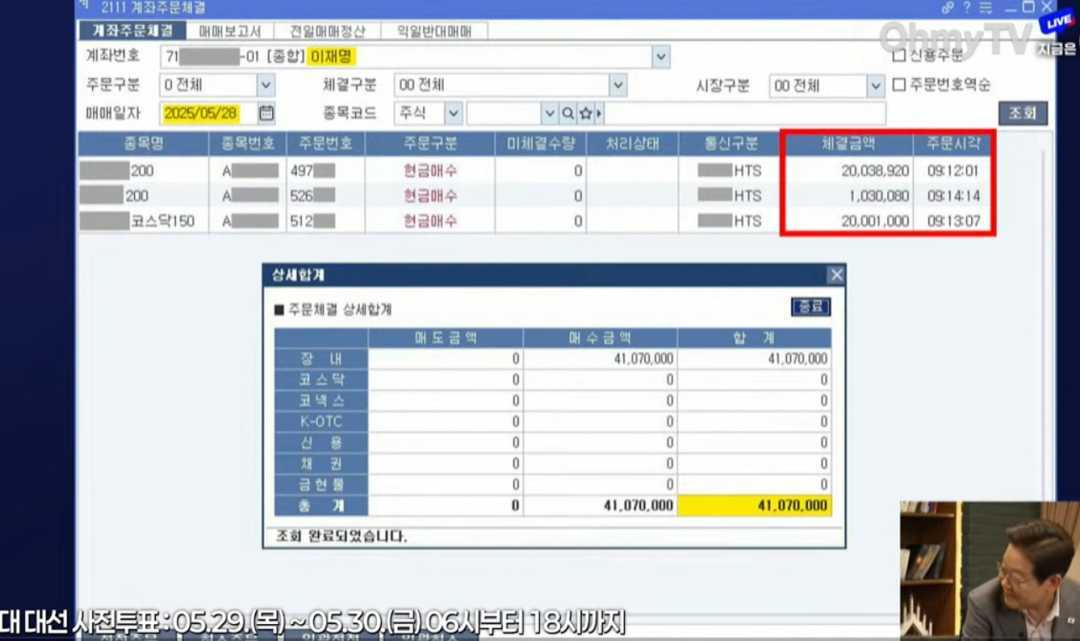Click the 미체결수량 column header
Image resolution: width=1080 pixels, height=641 pixels.
tap(541, 144)
